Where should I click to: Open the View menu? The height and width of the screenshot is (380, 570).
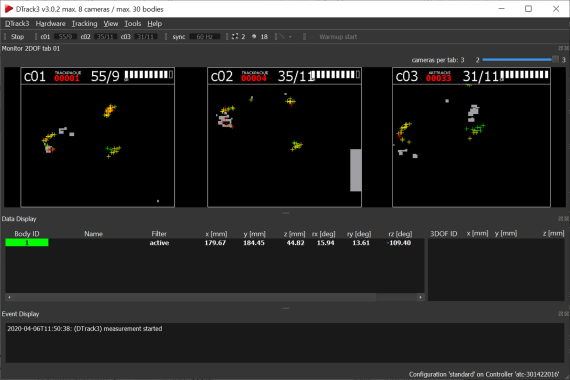coord(111,24)
